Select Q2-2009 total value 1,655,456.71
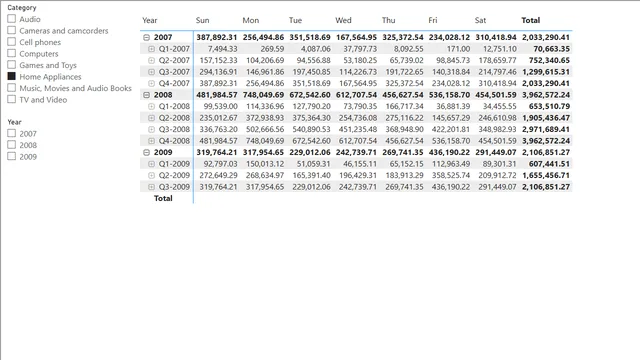This screenshot has height=360, width=640. (x=546, y=175)
